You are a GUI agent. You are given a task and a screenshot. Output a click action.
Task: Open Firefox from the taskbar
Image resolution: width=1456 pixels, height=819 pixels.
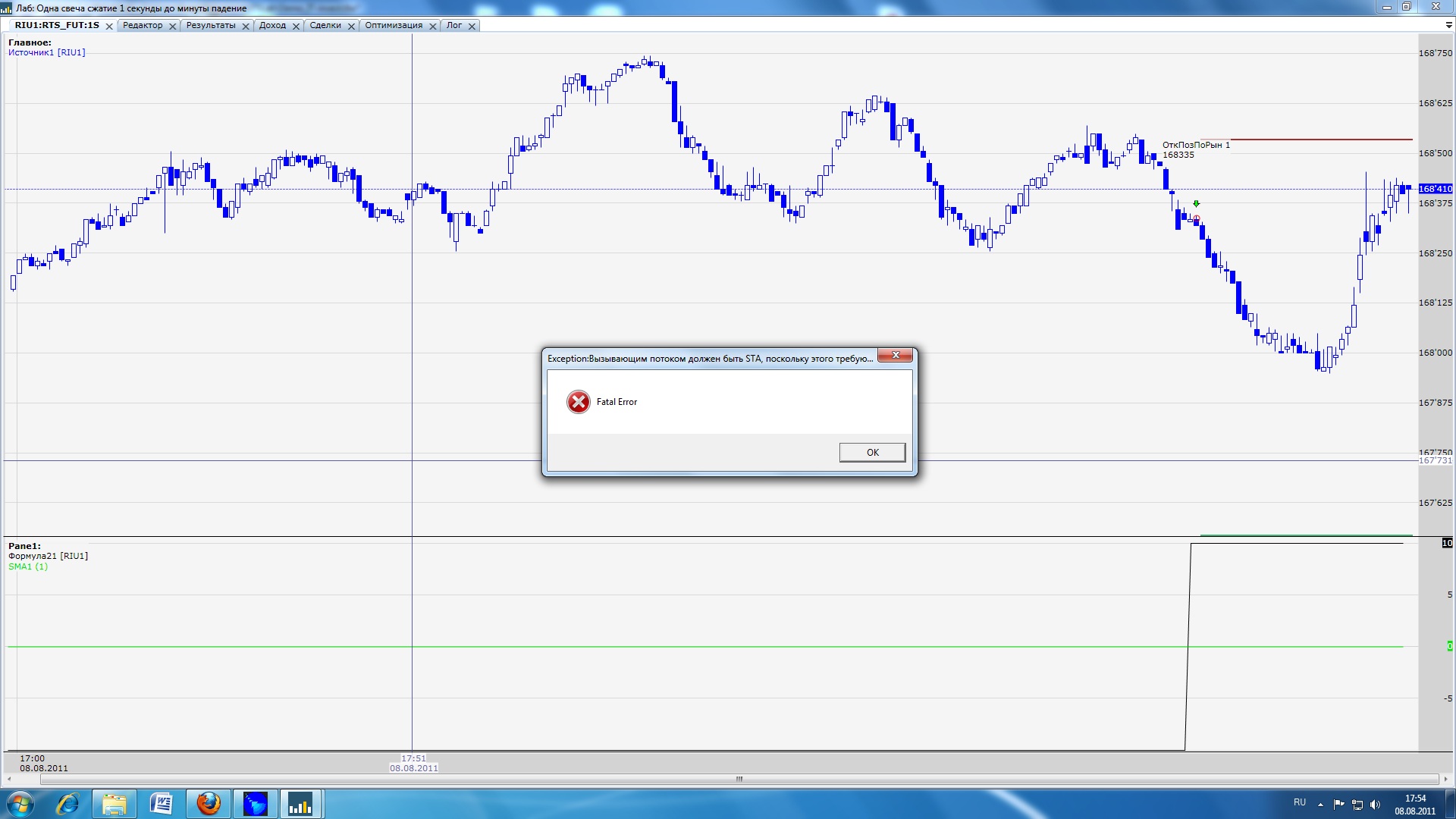pos(208,804)
